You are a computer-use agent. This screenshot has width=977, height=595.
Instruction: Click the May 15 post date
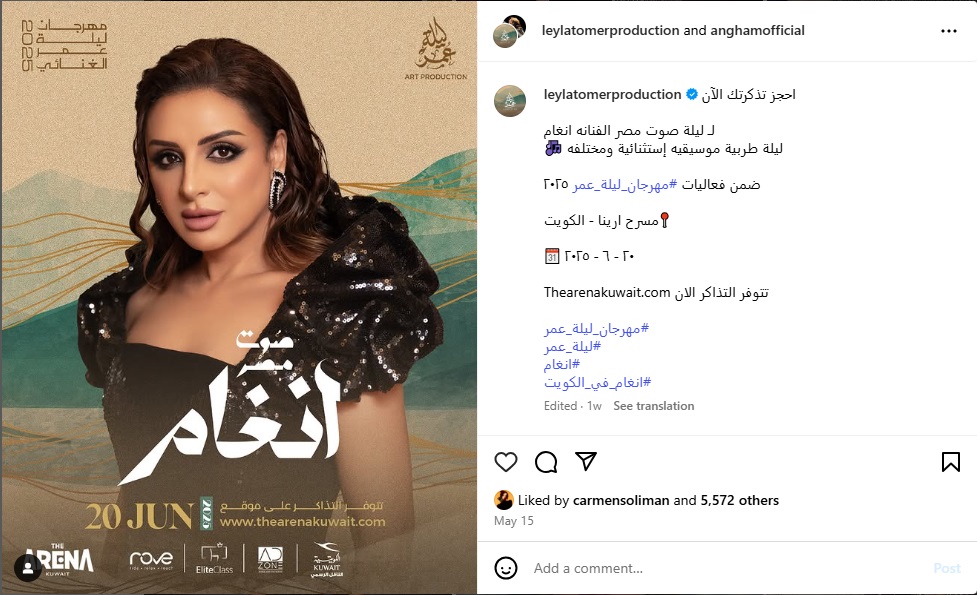click(x=513, y=521)
